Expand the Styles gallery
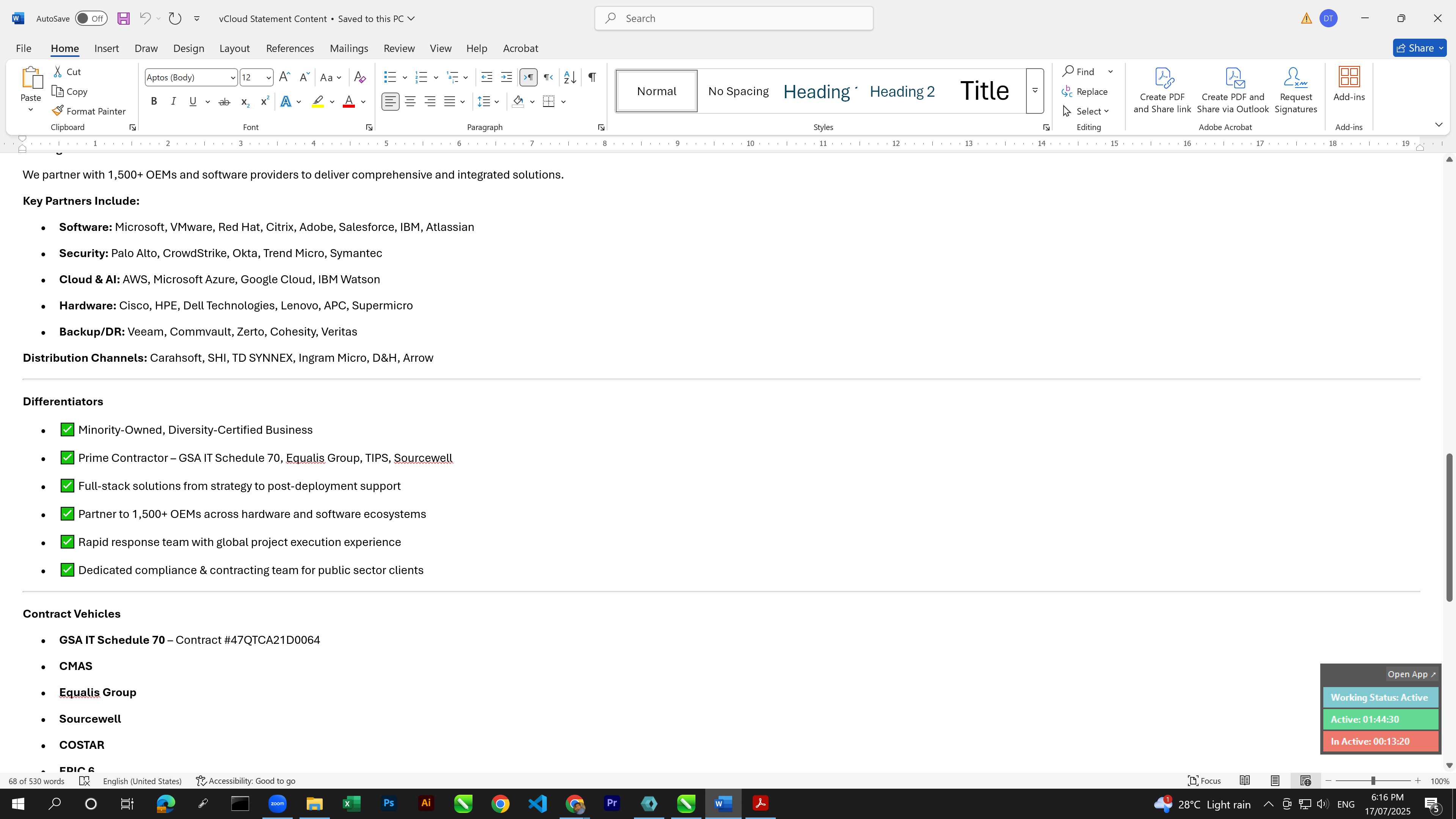Screen dimensions: 1456x819 click(1035, 91)
